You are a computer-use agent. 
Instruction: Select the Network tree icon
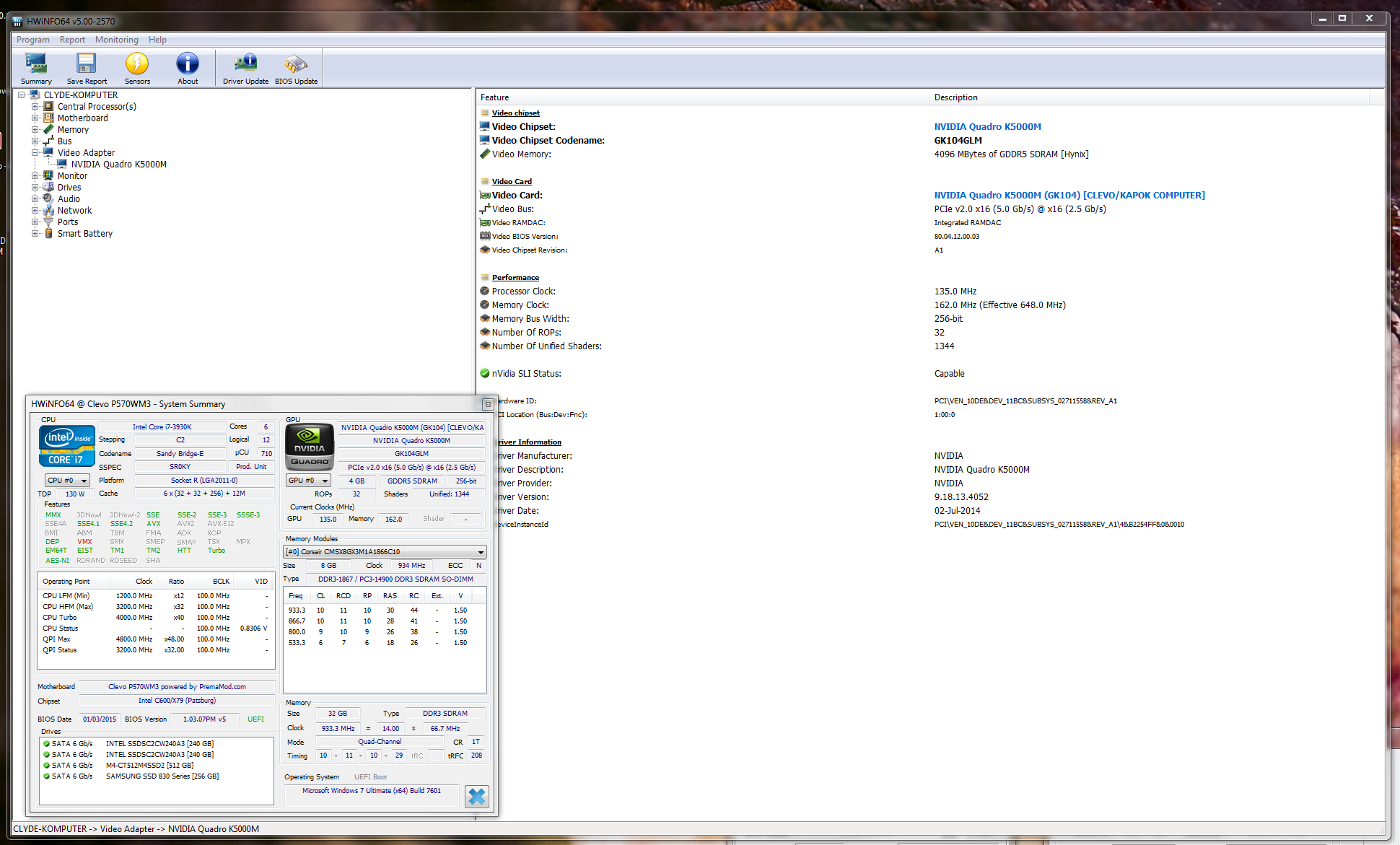(48, 210)
